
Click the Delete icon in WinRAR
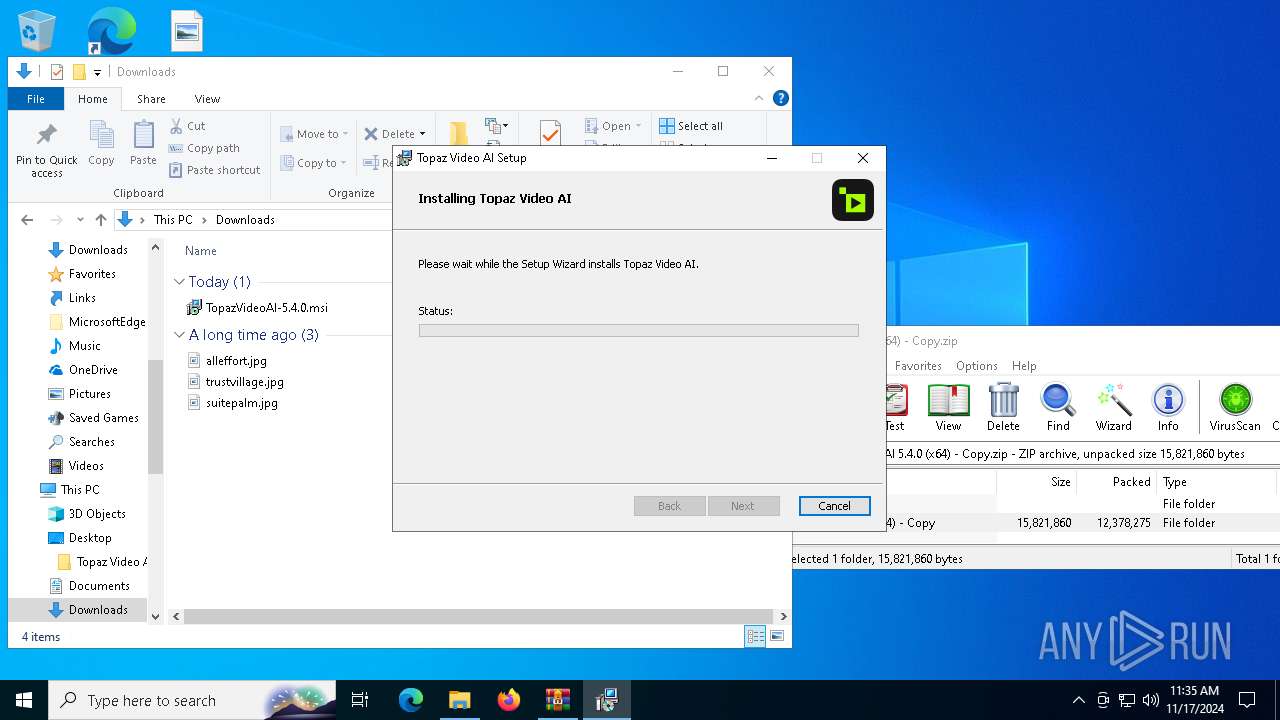pos(1003,408)
